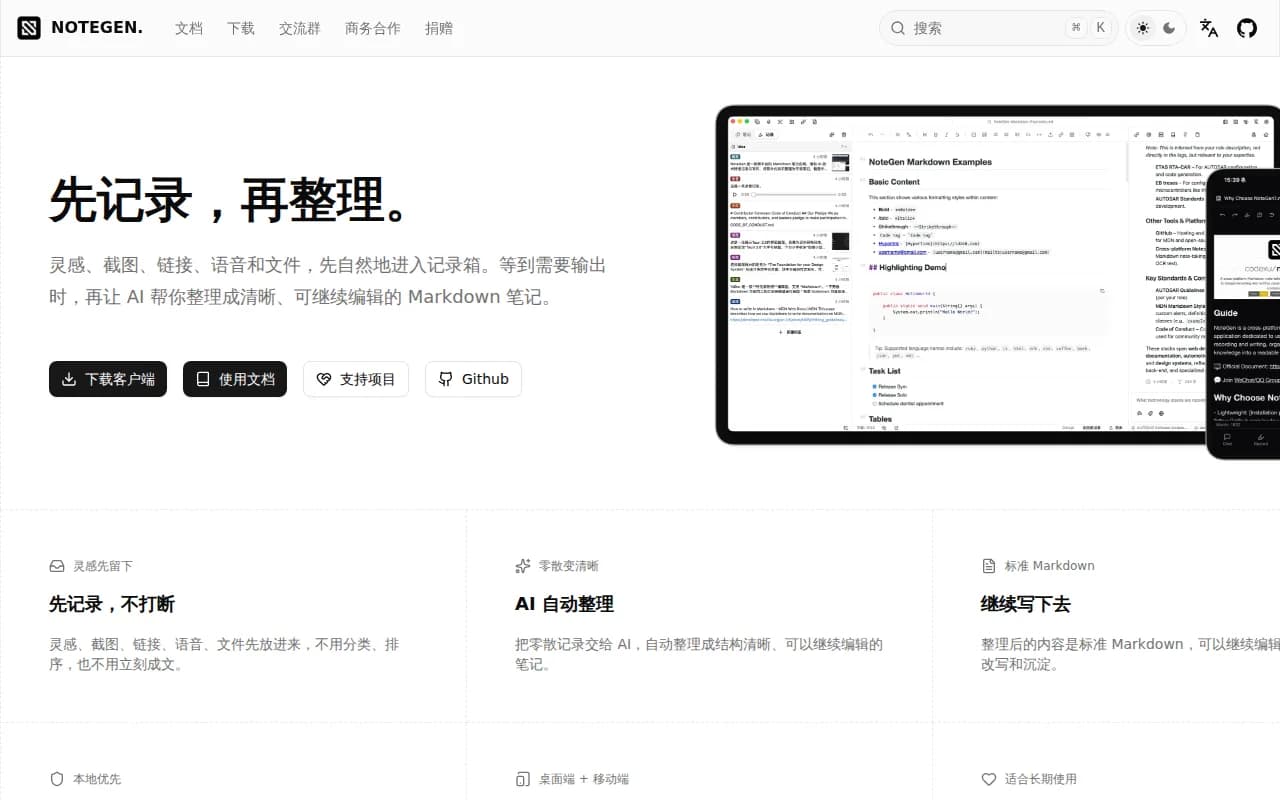Viewport: 1280px width, 800px height.
Task: Click description text starting 把零散记录交给 AI
Action: (699, 654)
